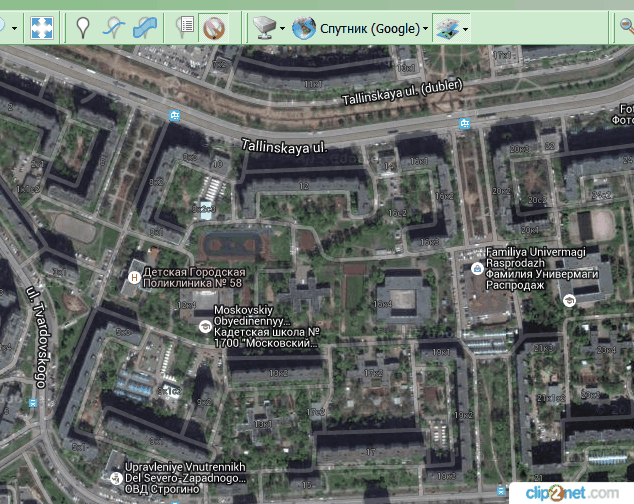Screen dimensions: 634x504
Task: Click the clinic marker for Поликлиника № 58
Action: (134, 277)
